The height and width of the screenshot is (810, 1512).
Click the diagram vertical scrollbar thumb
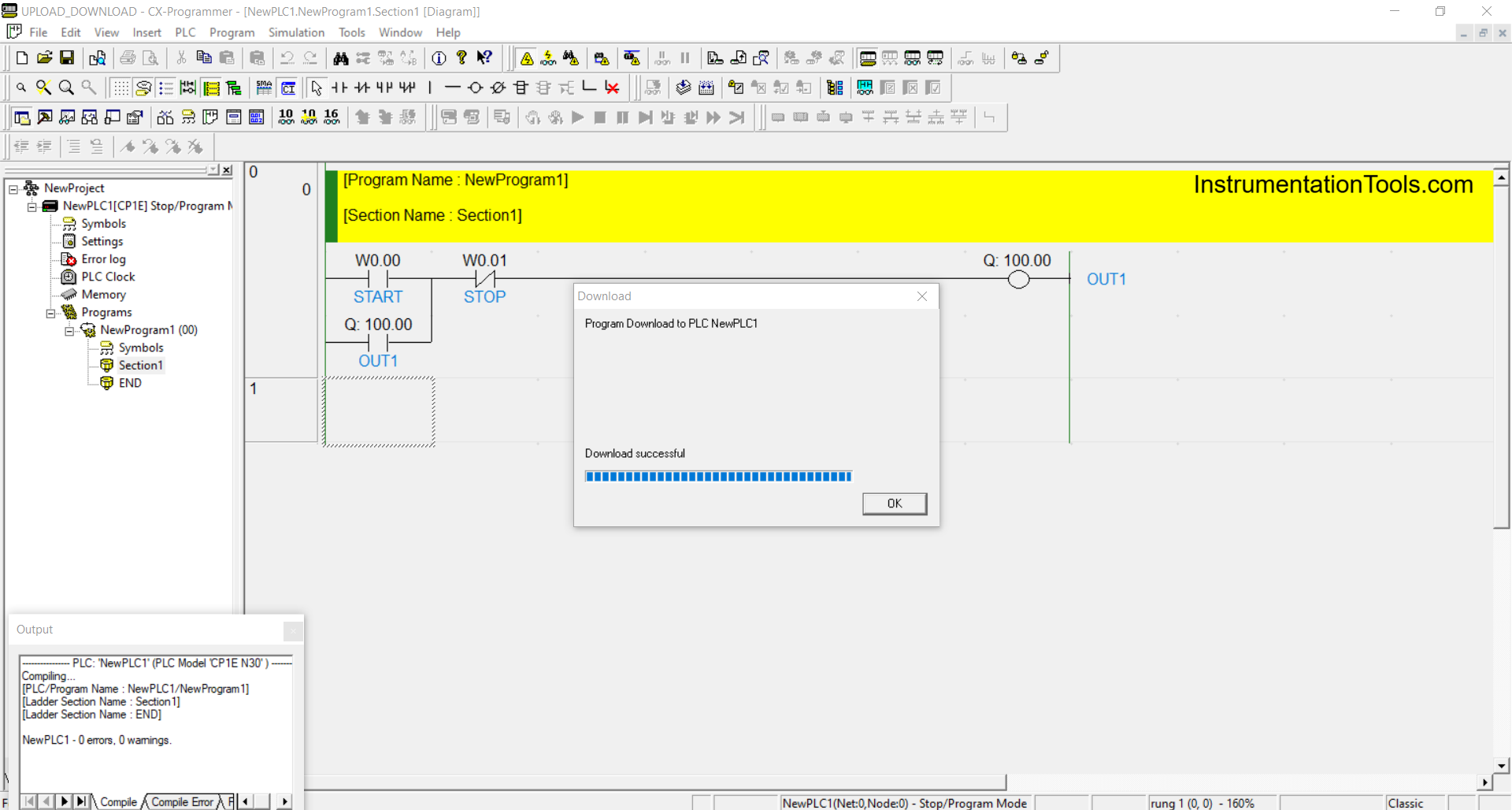(1501, 356)
